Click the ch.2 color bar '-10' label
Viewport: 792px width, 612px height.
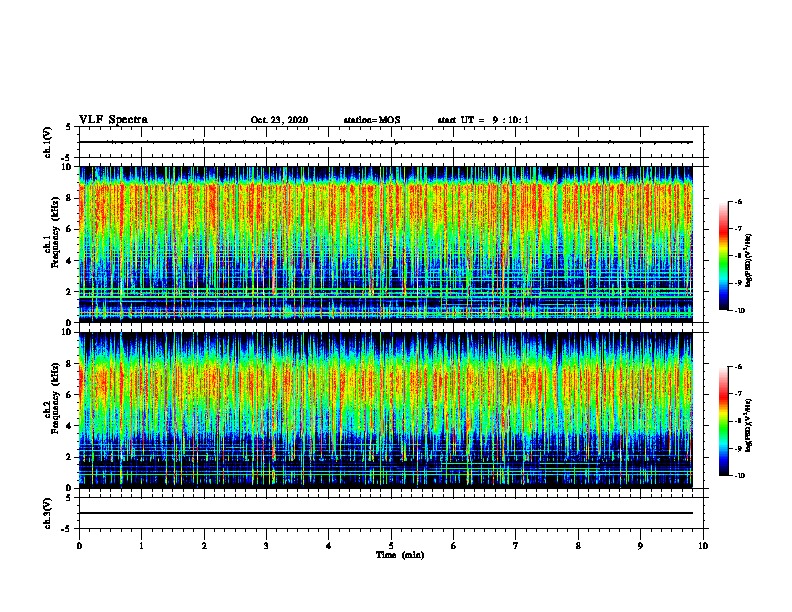click(x=739, y=475)
